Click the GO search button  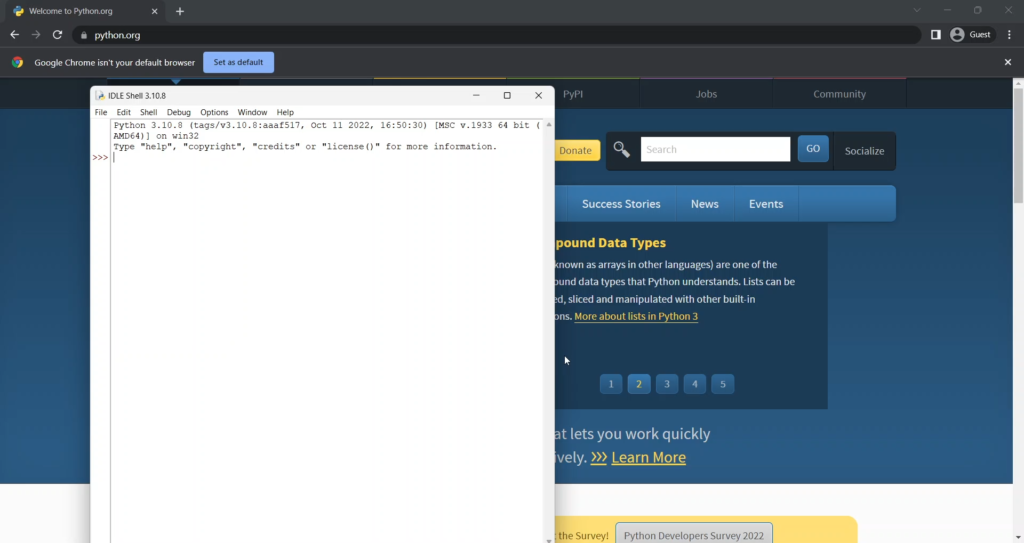coord(813,148)
